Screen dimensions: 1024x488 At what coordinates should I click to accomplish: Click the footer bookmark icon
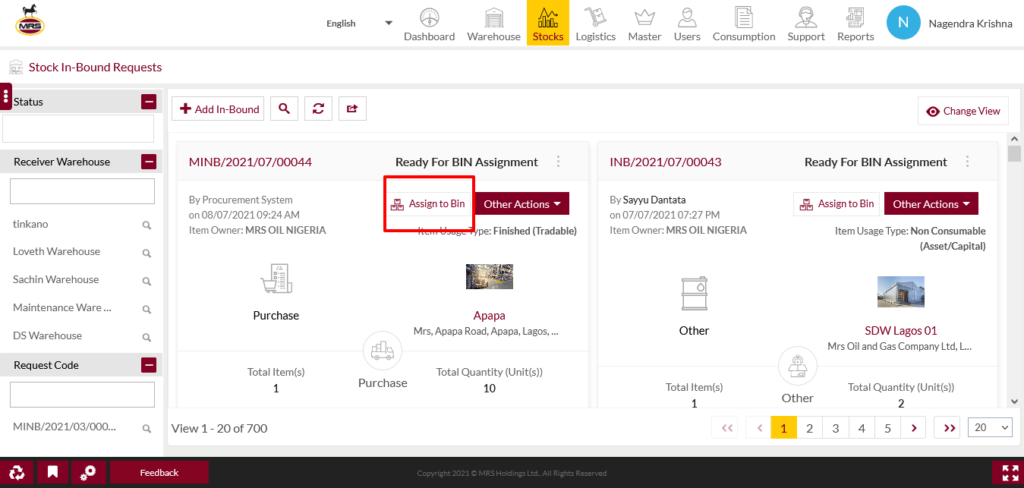53,472
